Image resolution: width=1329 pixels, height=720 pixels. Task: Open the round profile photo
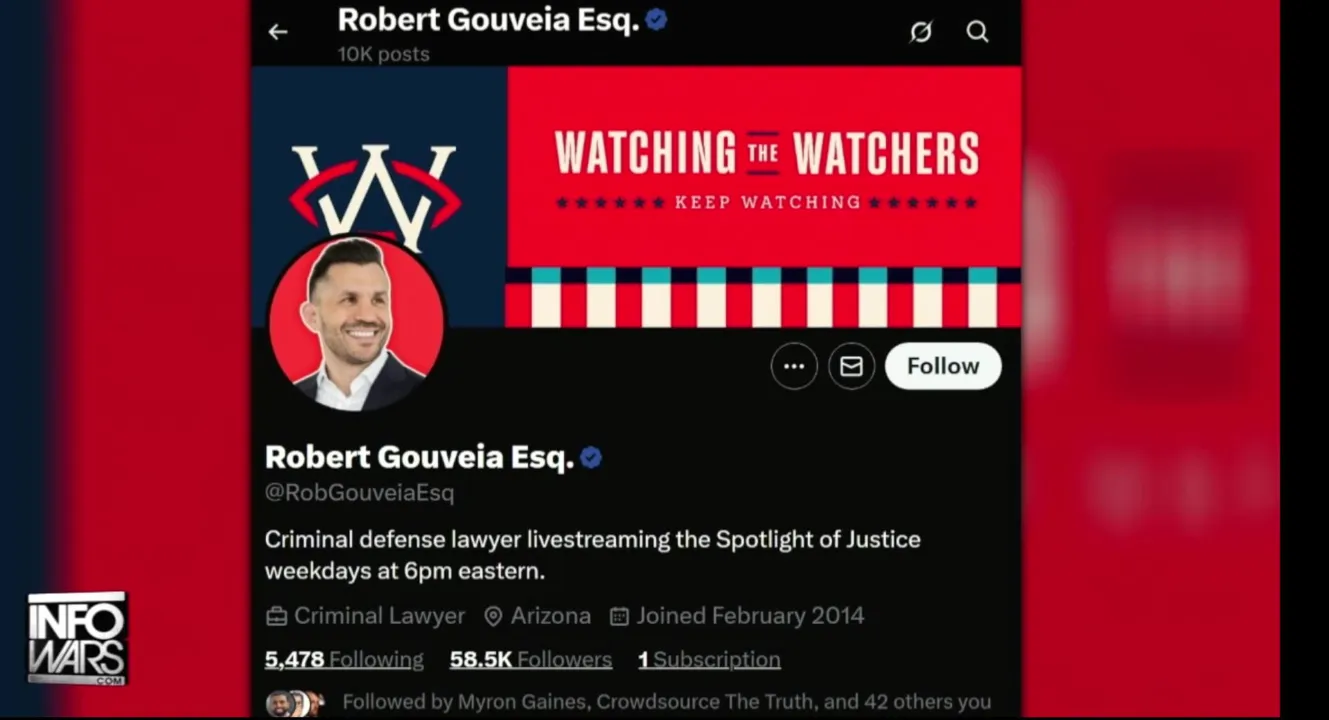click(356, 323)
